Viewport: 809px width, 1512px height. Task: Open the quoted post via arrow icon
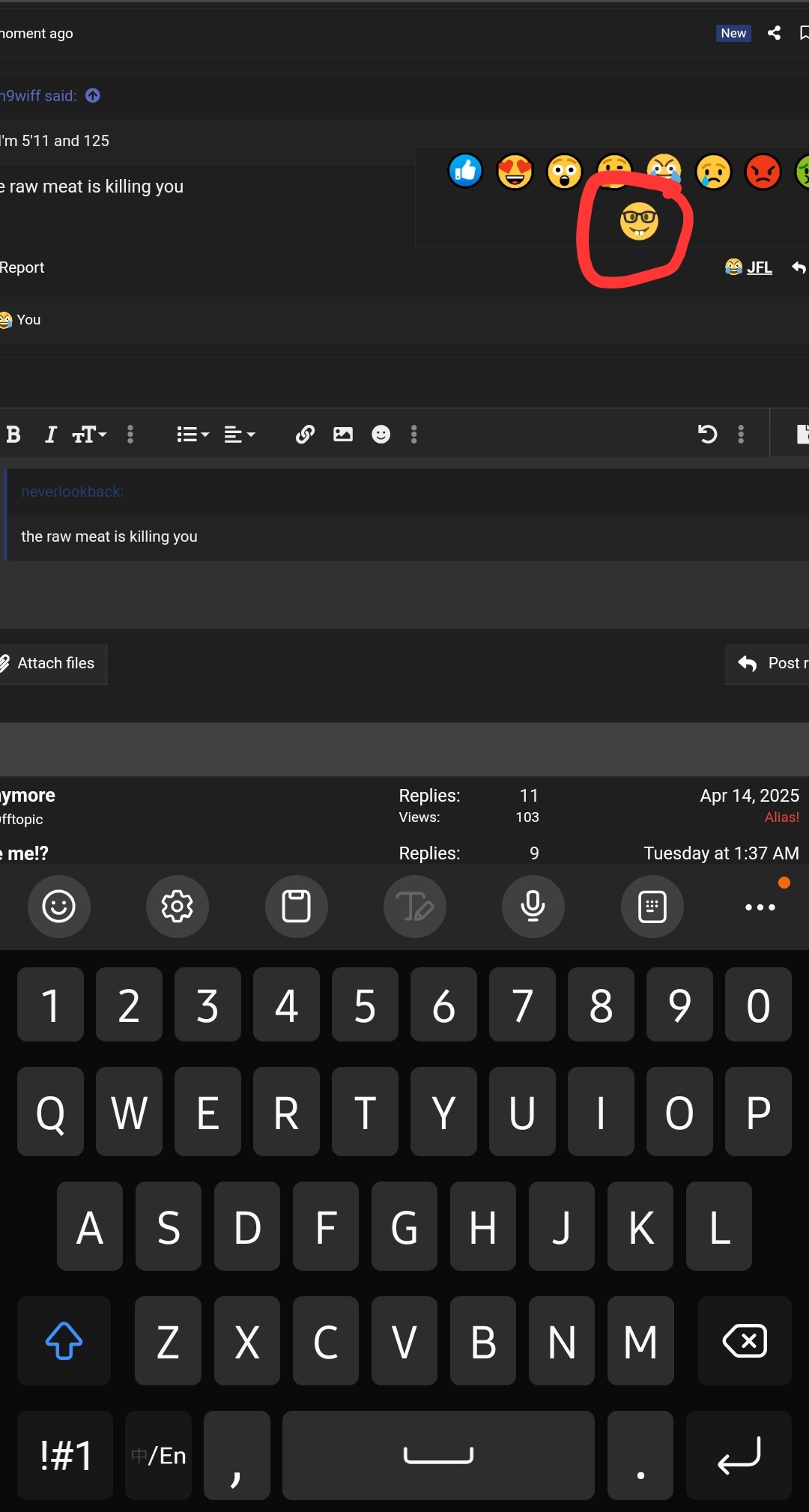(x=93, y=96)
